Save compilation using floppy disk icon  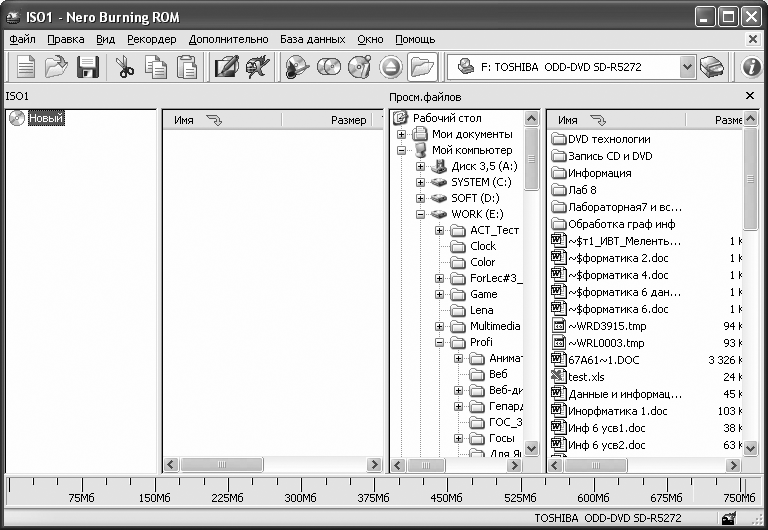click(x=88, y=67)
